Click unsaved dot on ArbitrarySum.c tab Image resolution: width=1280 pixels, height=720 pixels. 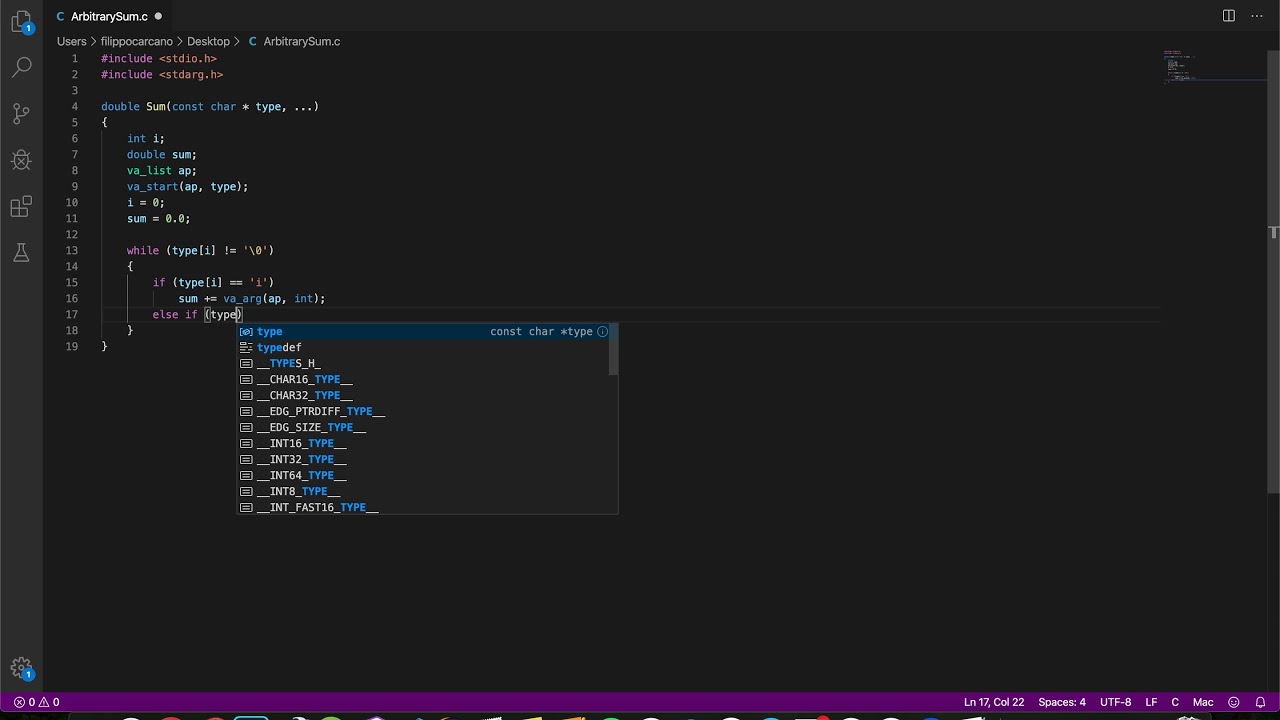pos(158,16)
